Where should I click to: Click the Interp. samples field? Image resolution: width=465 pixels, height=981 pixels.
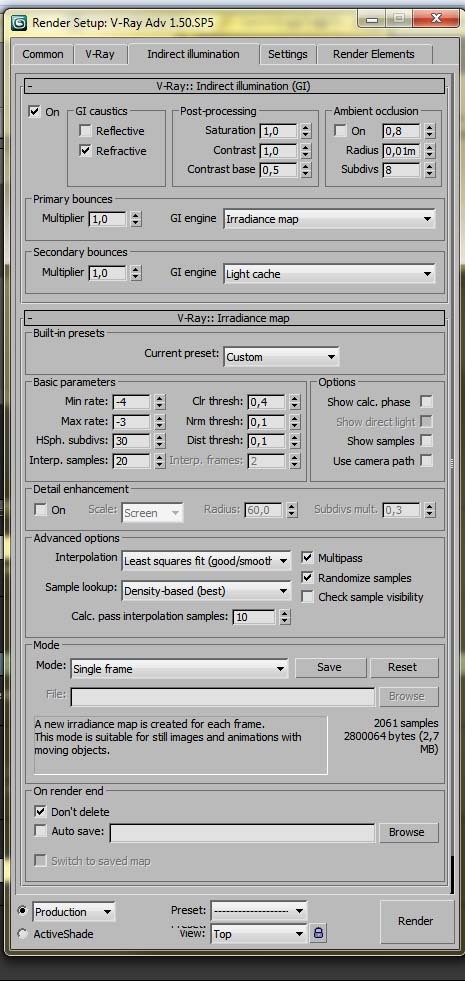pyautogui.click(x=131, y=460)
